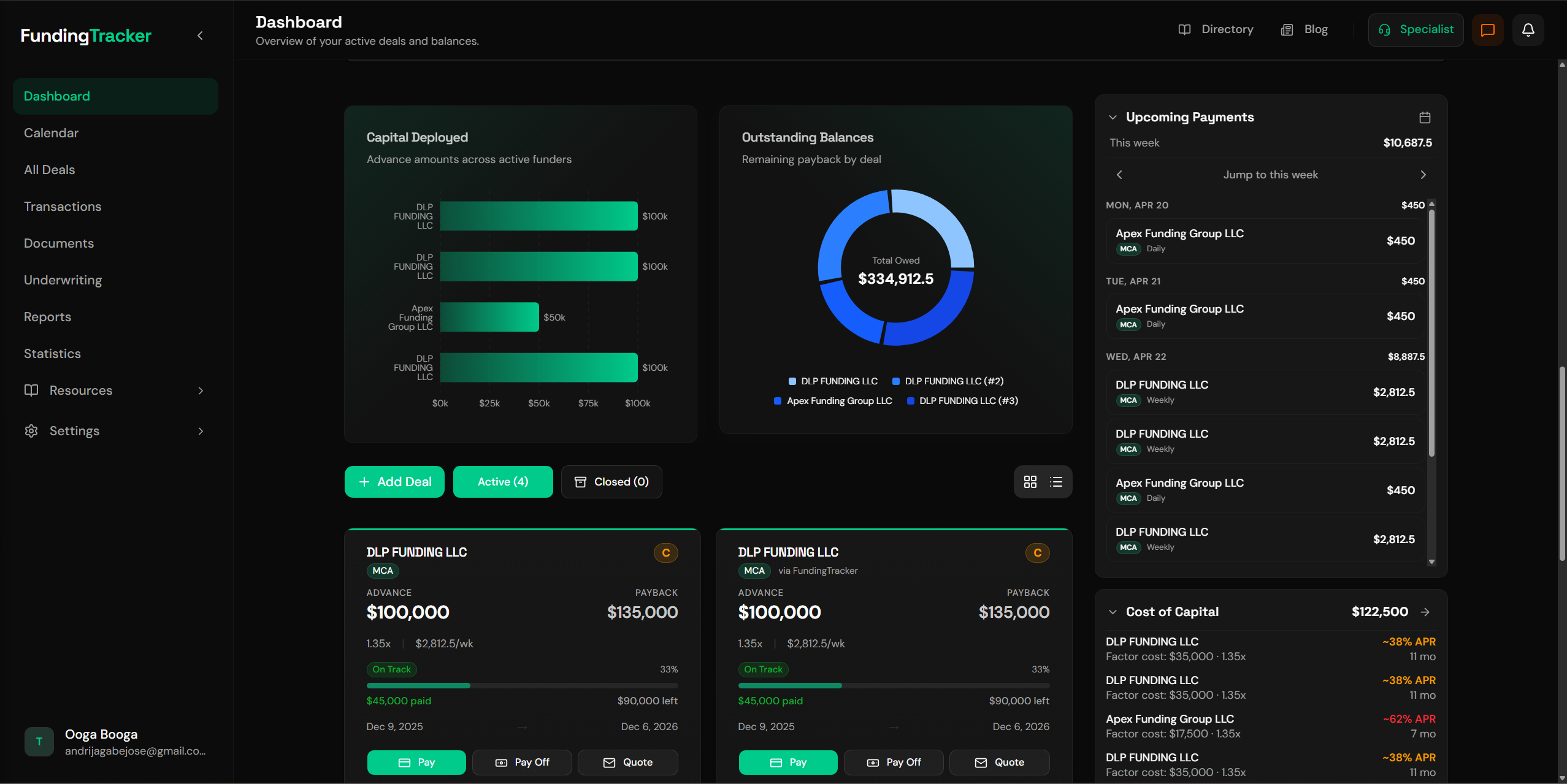Viewport: 1567px width, 784px height.
Task: Open the notifications bell
Action: [1528, 29]
